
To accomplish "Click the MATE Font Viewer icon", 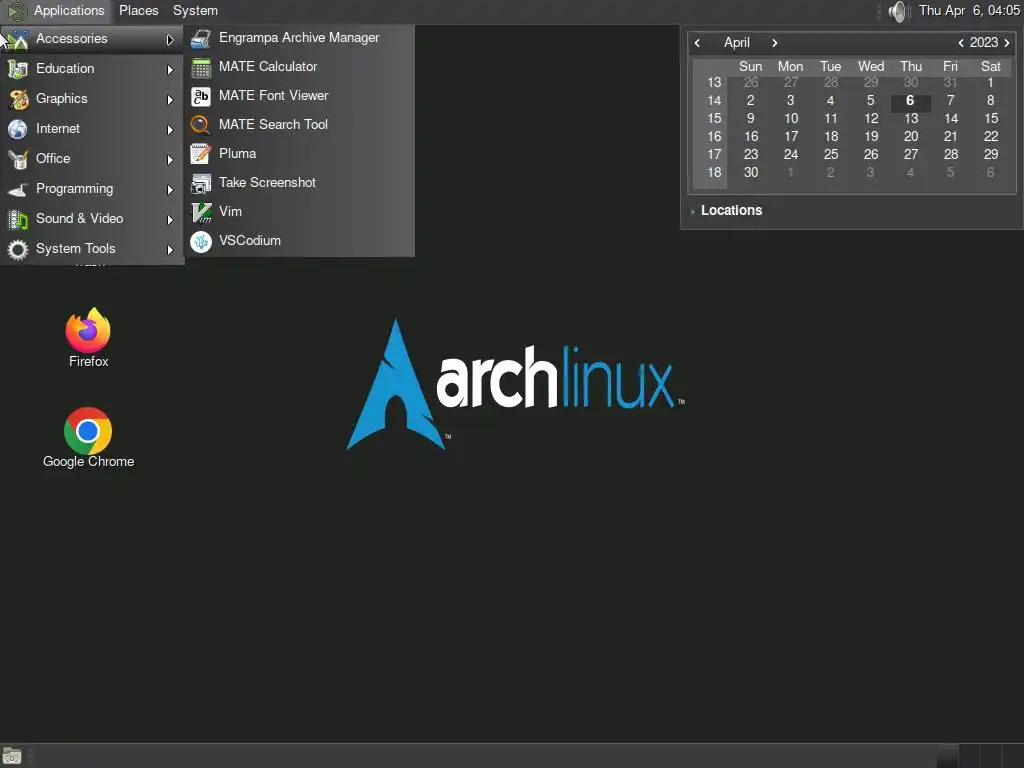I will tap(200, 96).
